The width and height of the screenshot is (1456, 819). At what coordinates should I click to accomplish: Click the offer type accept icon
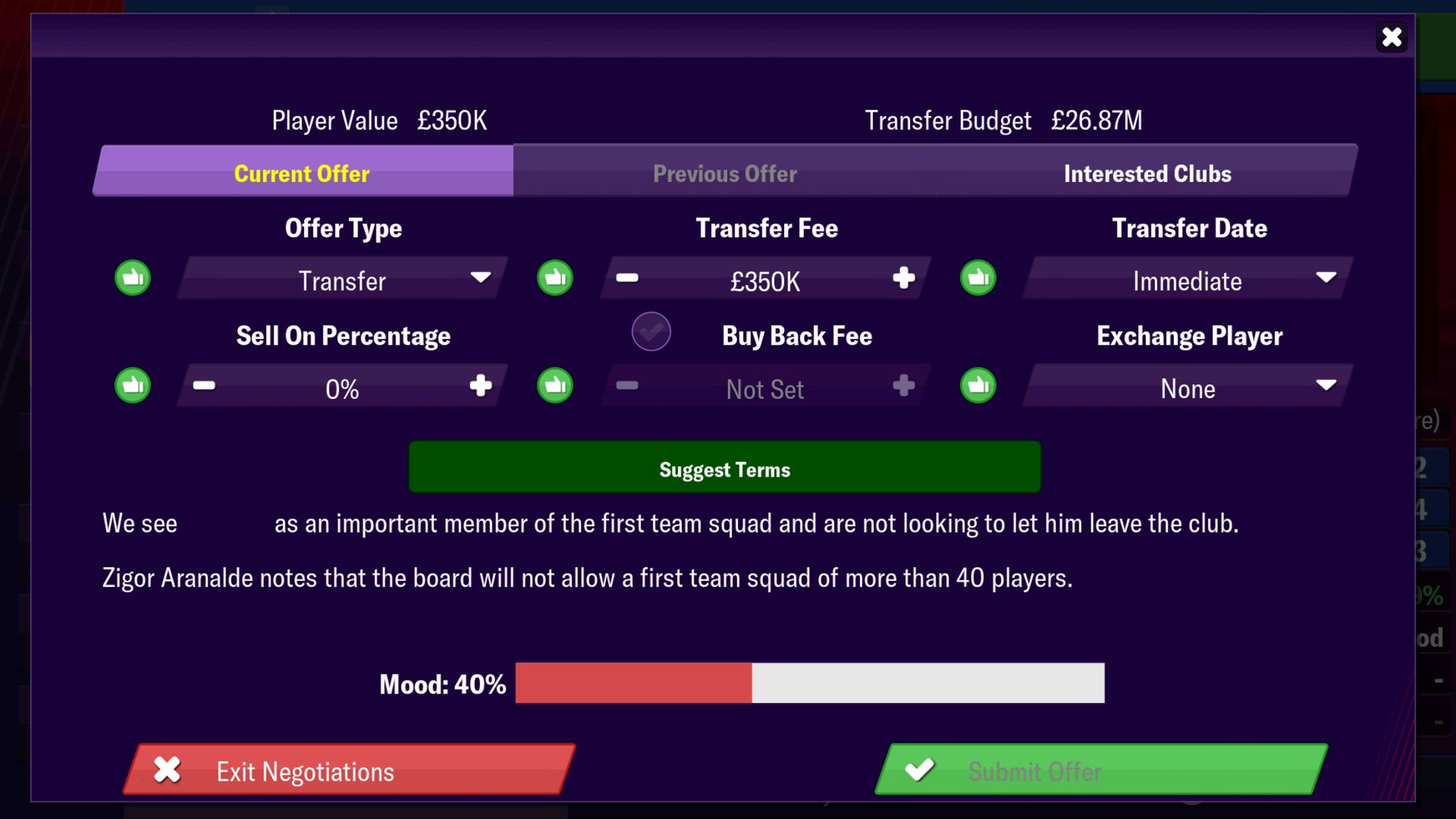132,279
